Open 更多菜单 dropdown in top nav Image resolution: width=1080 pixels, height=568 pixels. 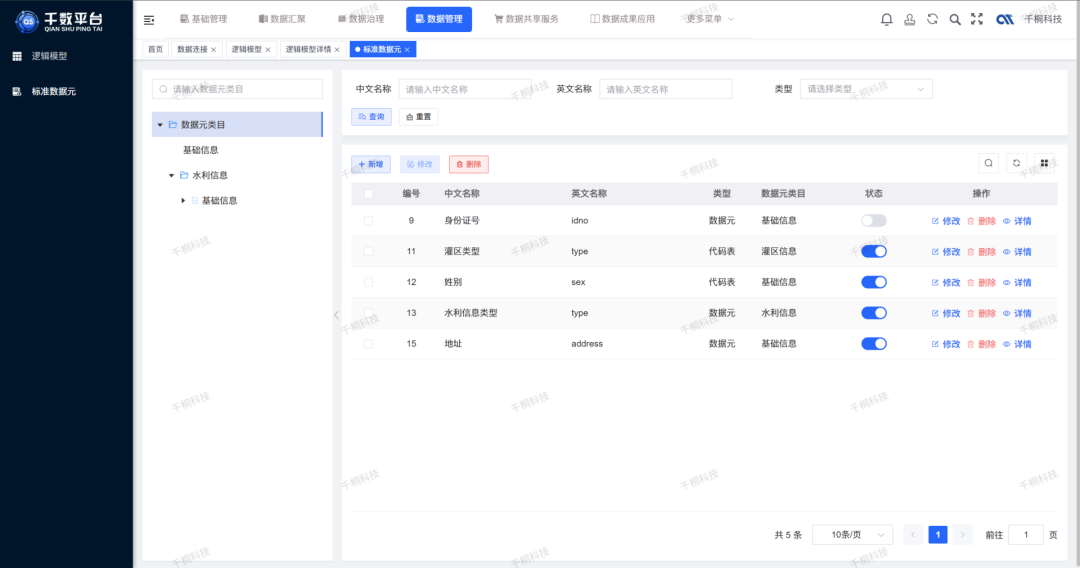[x=709, y=19]
